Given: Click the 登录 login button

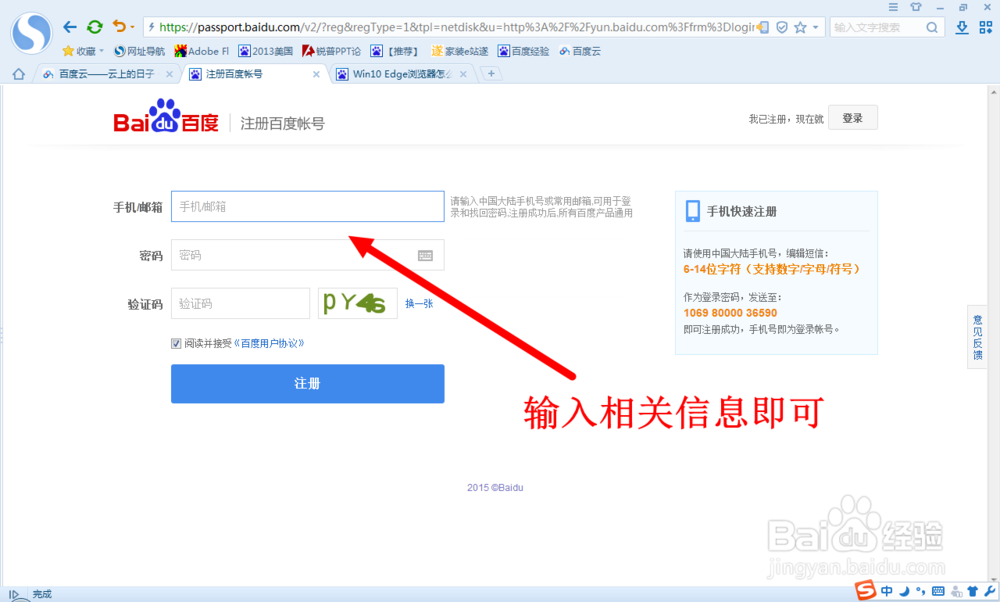Looking at the screenshot, I should point(853,118).
